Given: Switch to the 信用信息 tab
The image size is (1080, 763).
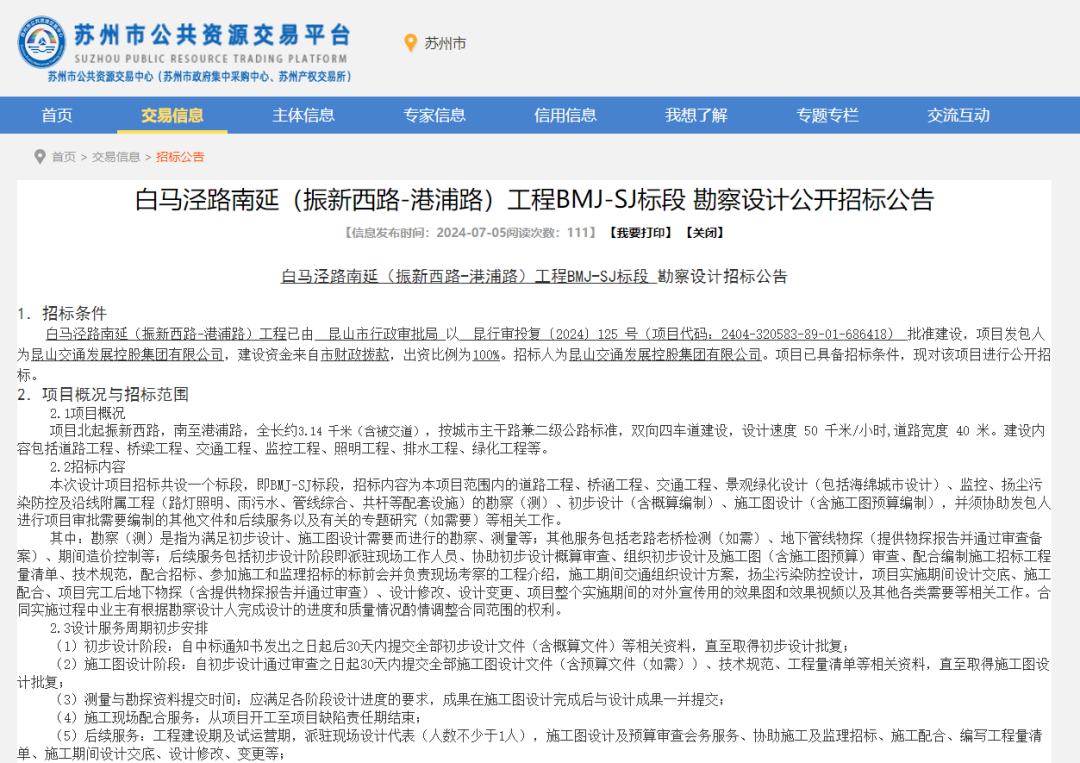Looking at the screenshot, I should pyautogui.click(x=565, y=115).
